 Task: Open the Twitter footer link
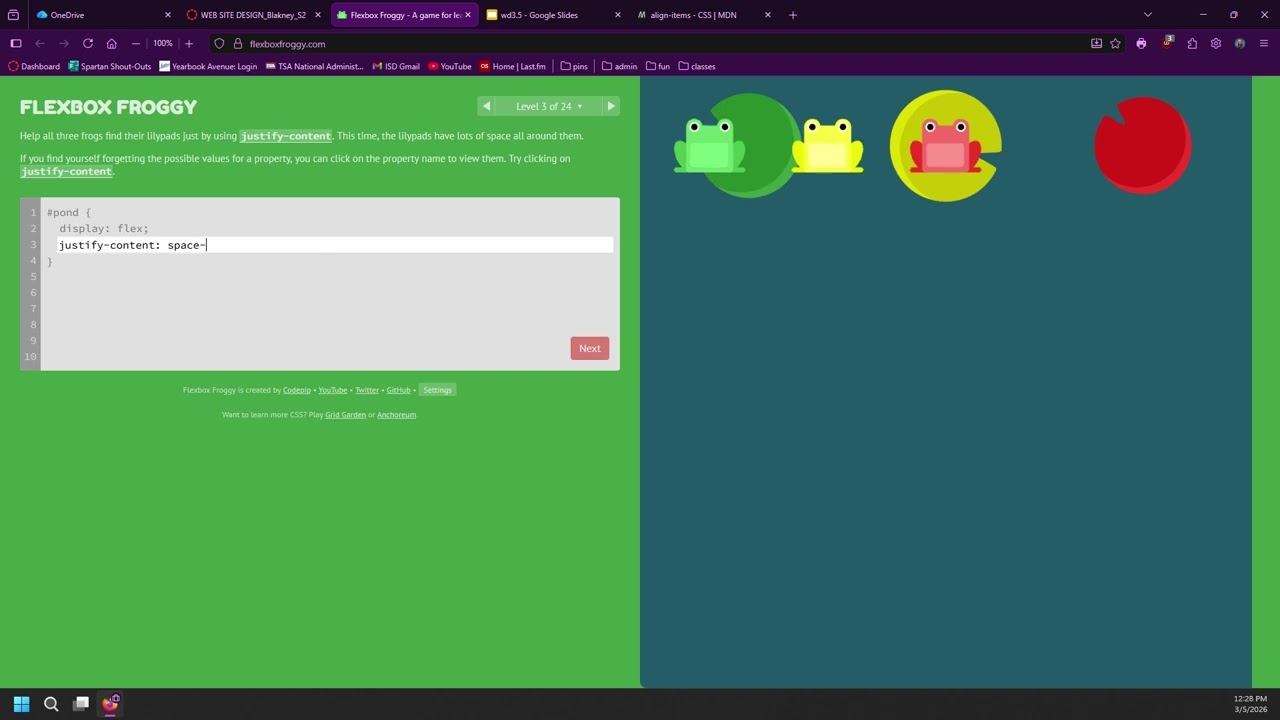(x=367, y=390)
